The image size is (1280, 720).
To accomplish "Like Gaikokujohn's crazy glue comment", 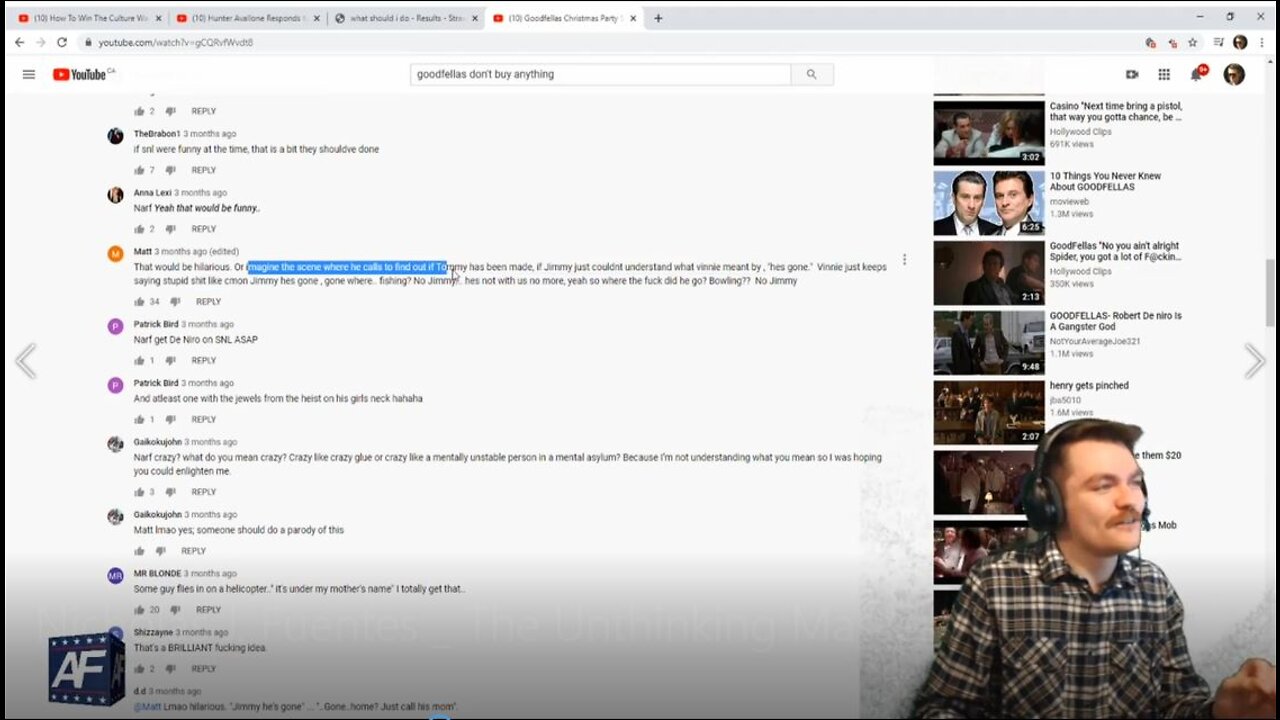I will (x=140, y=492).
